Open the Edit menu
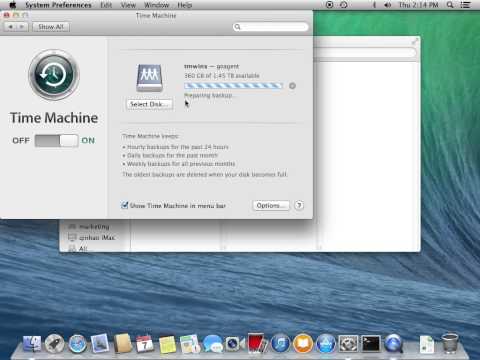The width and height of the screenshot is (480, 360). point(106,5)
